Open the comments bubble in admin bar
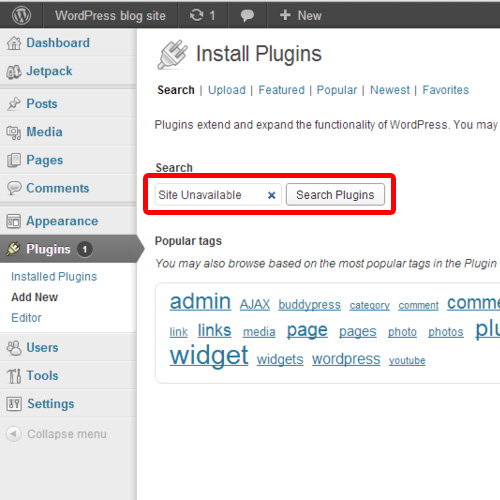 coord(247,16)
